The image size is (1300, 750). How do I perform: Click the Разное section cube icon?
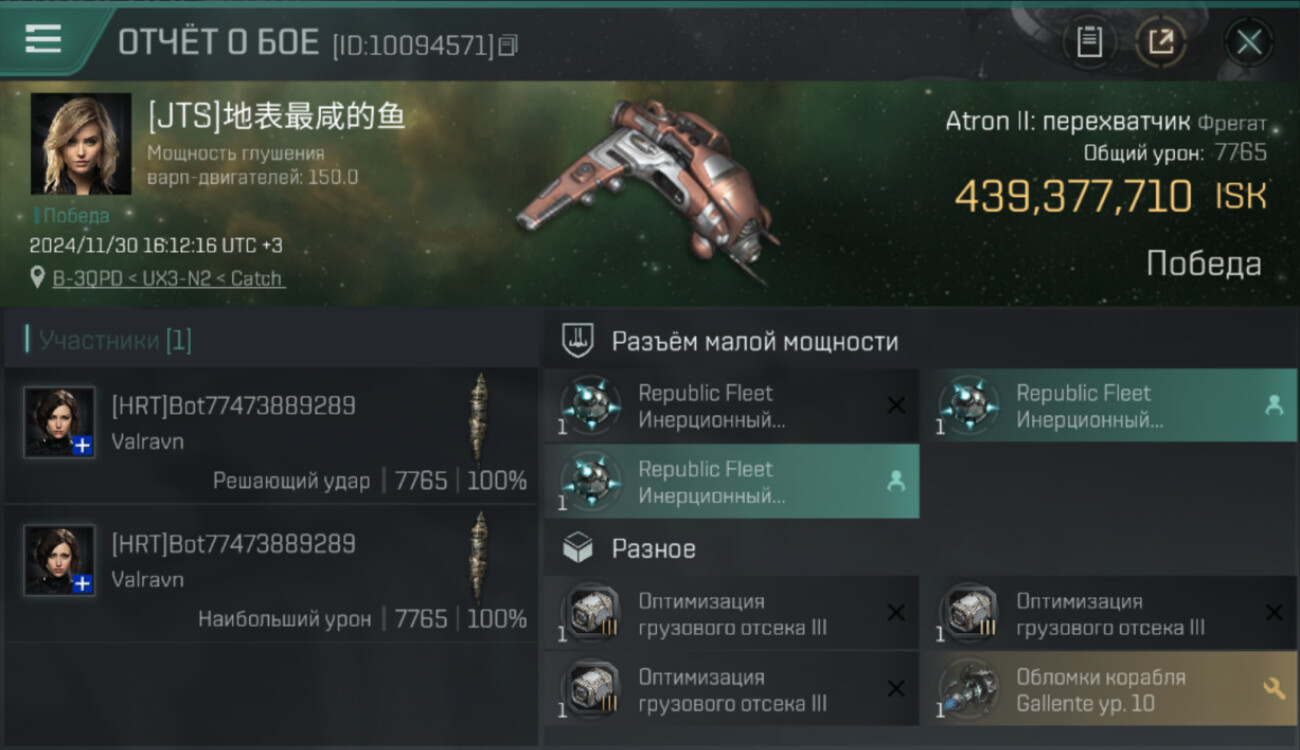[x=578, y=548]
